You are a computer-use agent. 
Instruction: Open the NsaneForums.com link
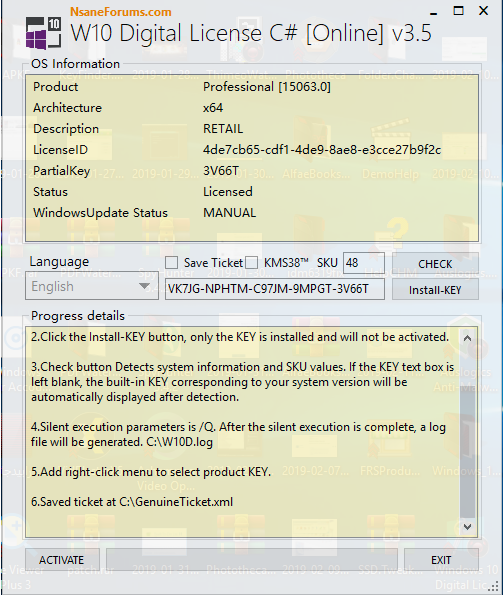[121, 12]
